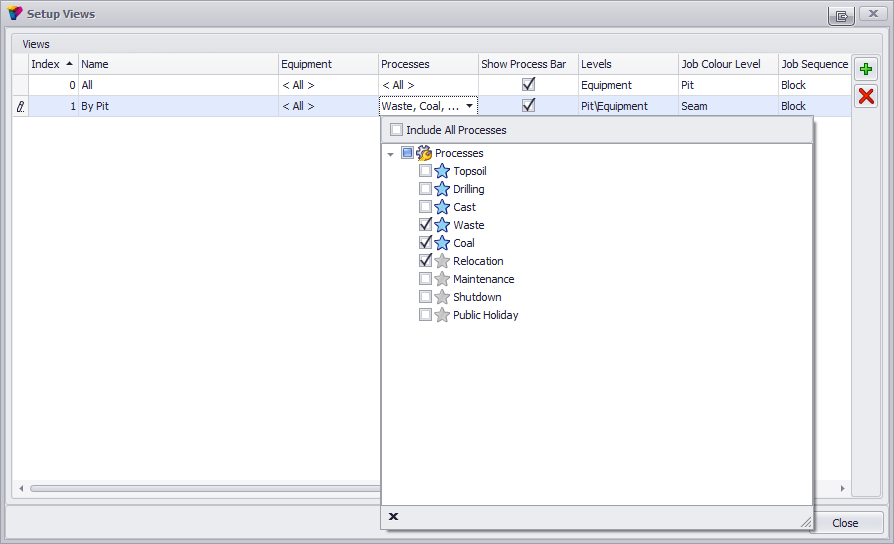Uncheck the Relocation process checkbox
Image resolution: width=894 pixels, height=544 pixels.
point(425,260)
